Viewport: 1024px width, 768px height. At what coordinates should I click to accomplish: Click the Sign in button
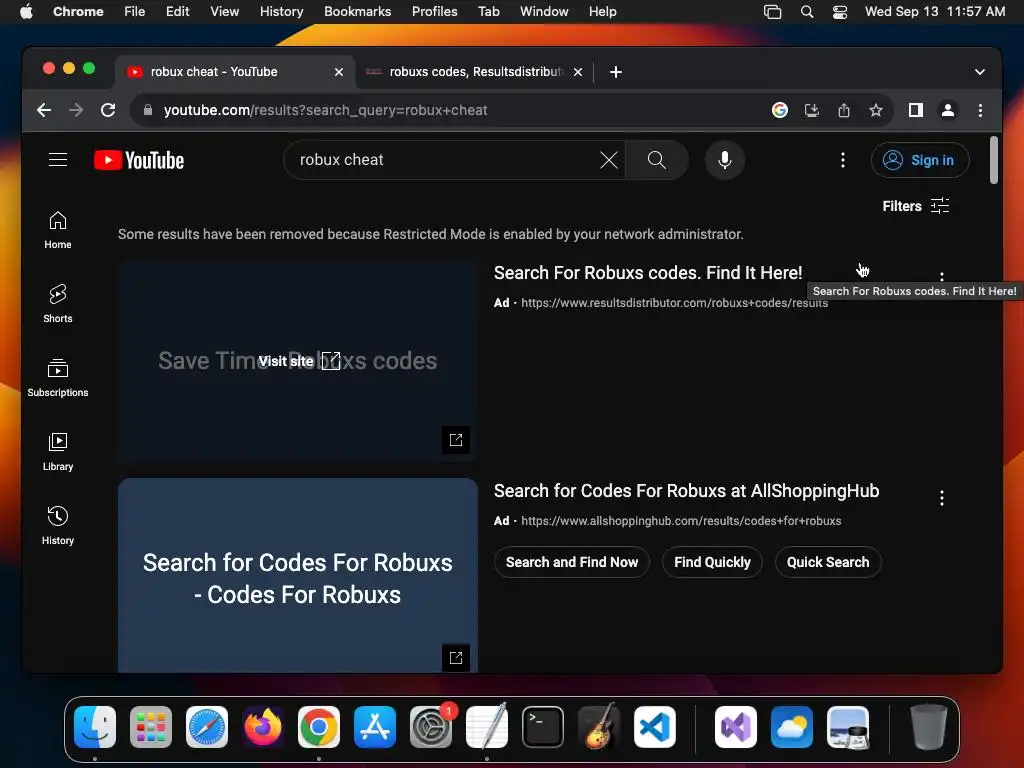[920, 160]
